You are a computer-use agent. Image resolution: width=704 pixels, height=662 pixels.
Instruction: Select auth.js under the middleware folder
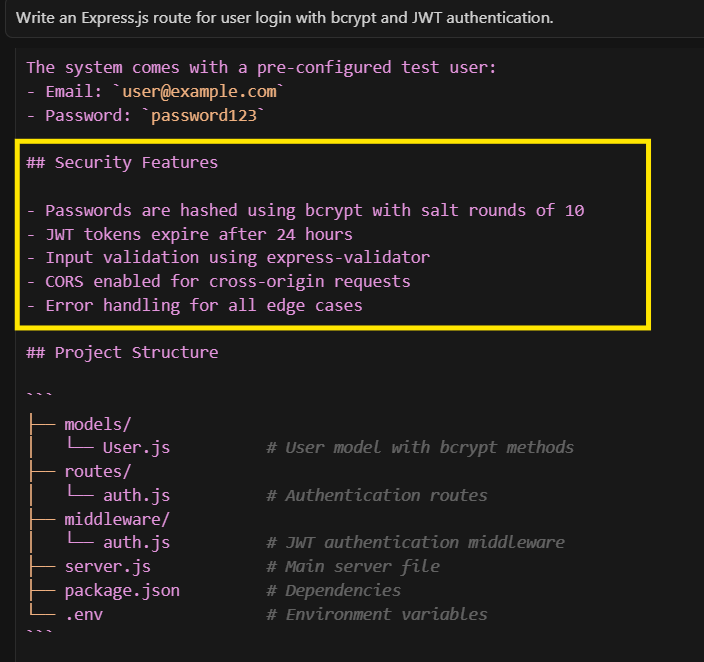coord(136,542)
